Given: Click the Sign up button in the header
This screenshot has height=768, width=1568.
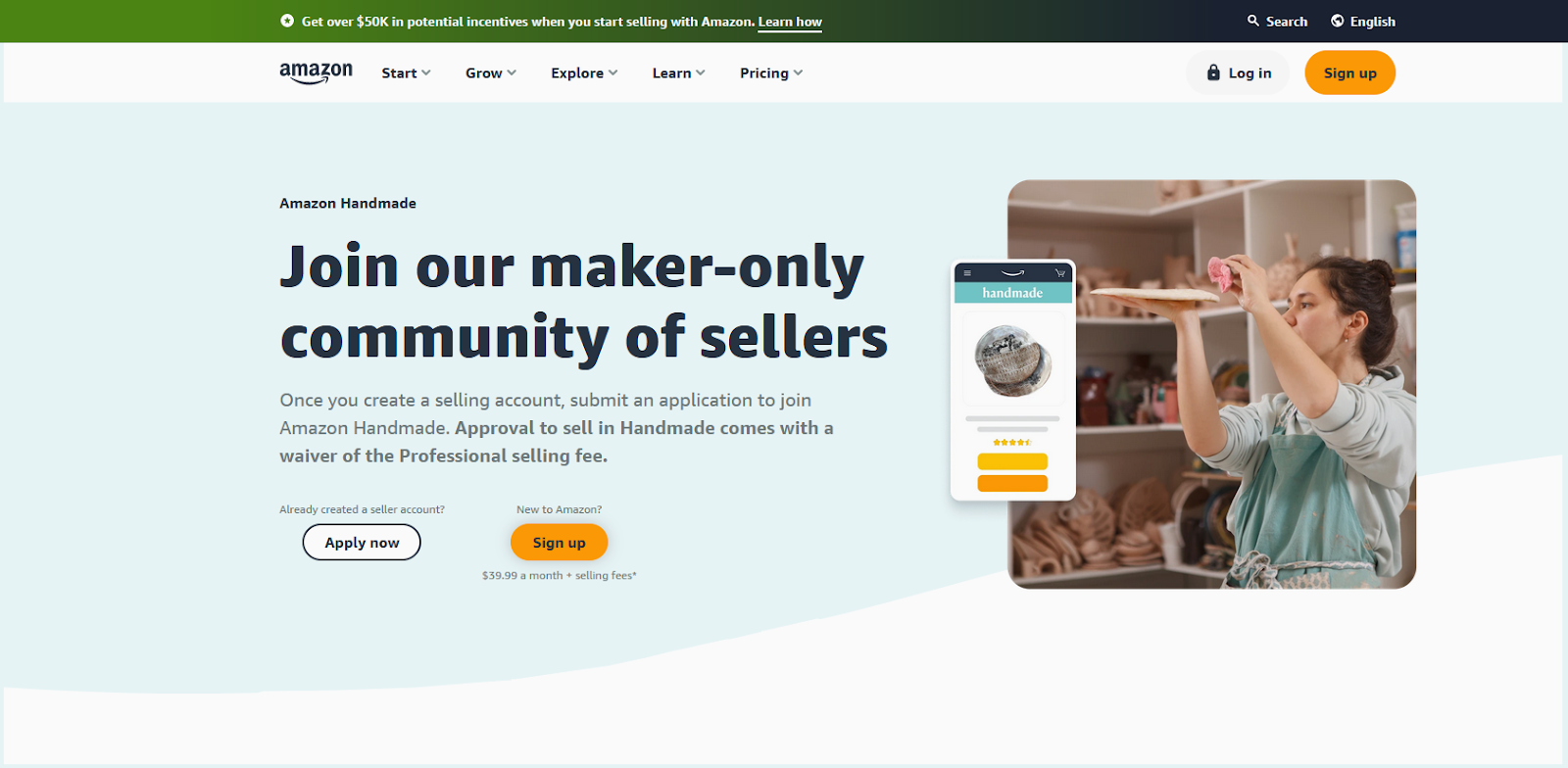Looking at the screenshot, I should (x=1349, y=72).
